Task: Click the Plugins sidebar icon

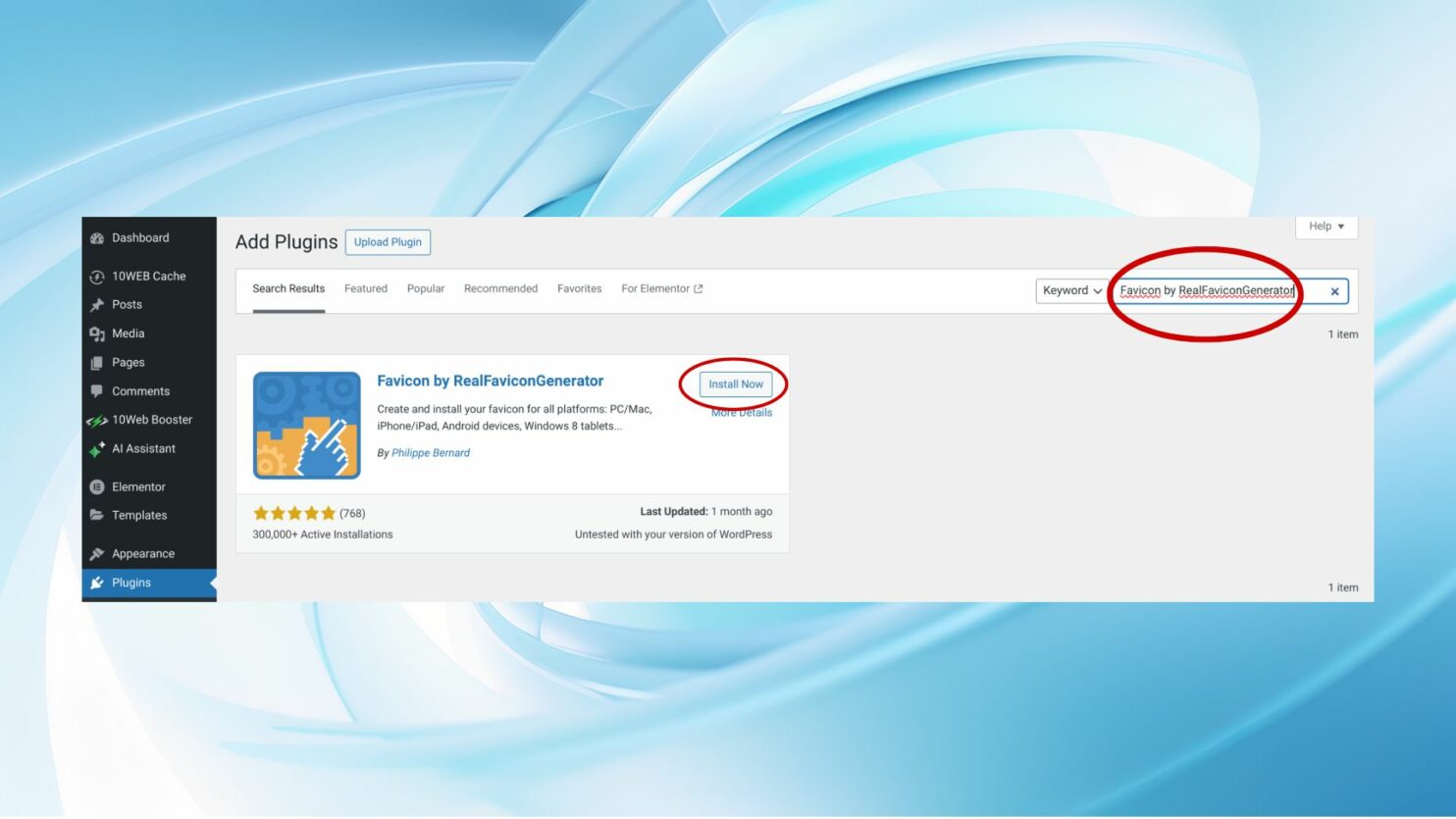Action: 97,582
